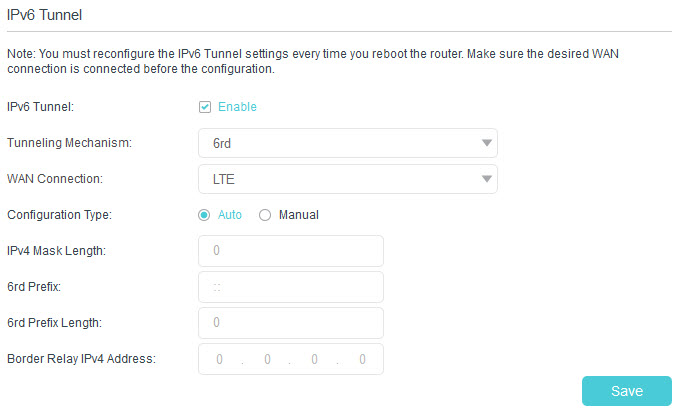Click the IPv6 Tunnel page heading
The width and height of the screenshot is (675, 409).
[43, 15]
